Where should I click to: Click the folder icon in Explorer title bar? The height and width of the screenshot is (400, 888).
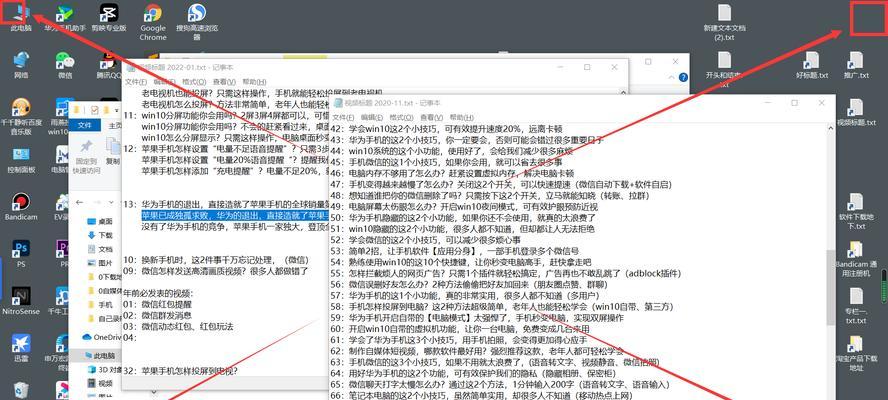coord(76,109)
